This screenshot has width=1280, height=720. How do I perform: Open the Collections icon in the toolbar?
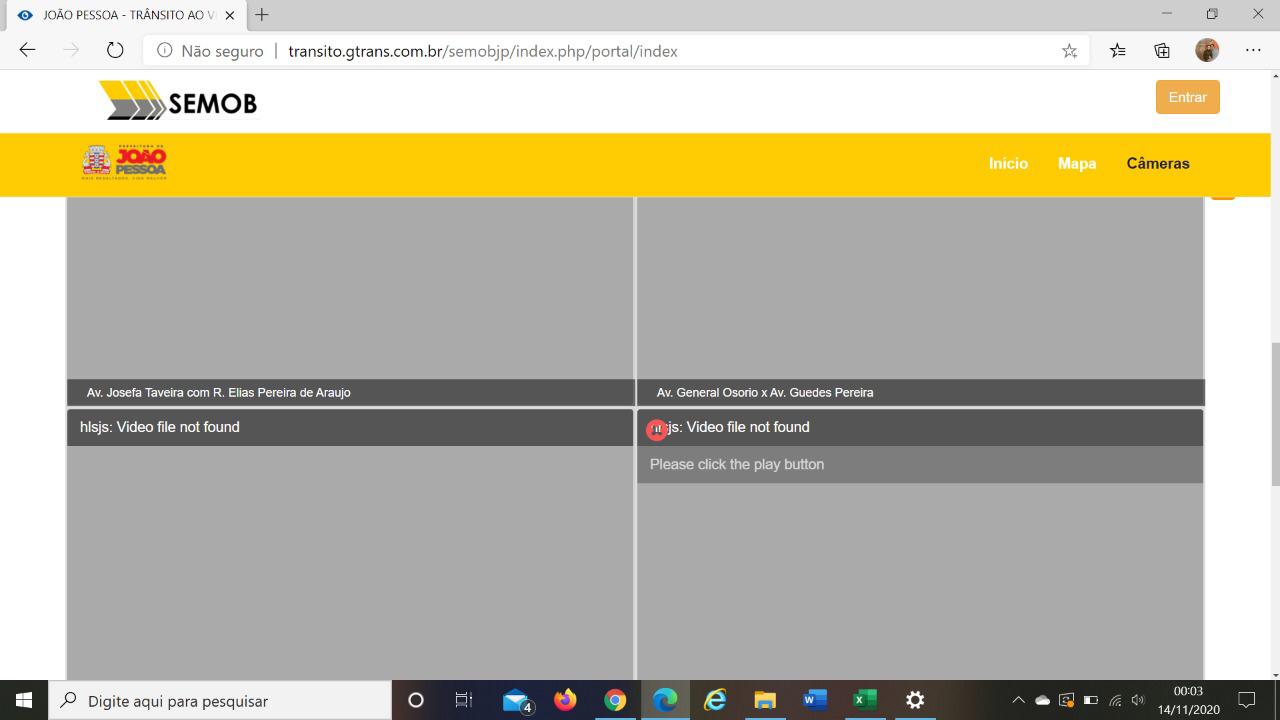point(1162,51)
